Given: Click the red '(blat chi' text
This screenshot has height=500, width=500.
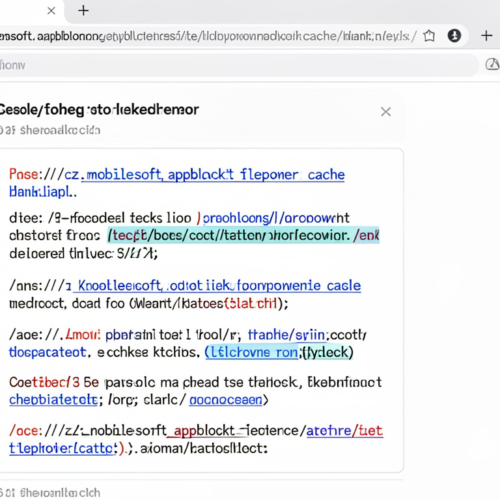Looking at the screenshot, I should (251, 304).
